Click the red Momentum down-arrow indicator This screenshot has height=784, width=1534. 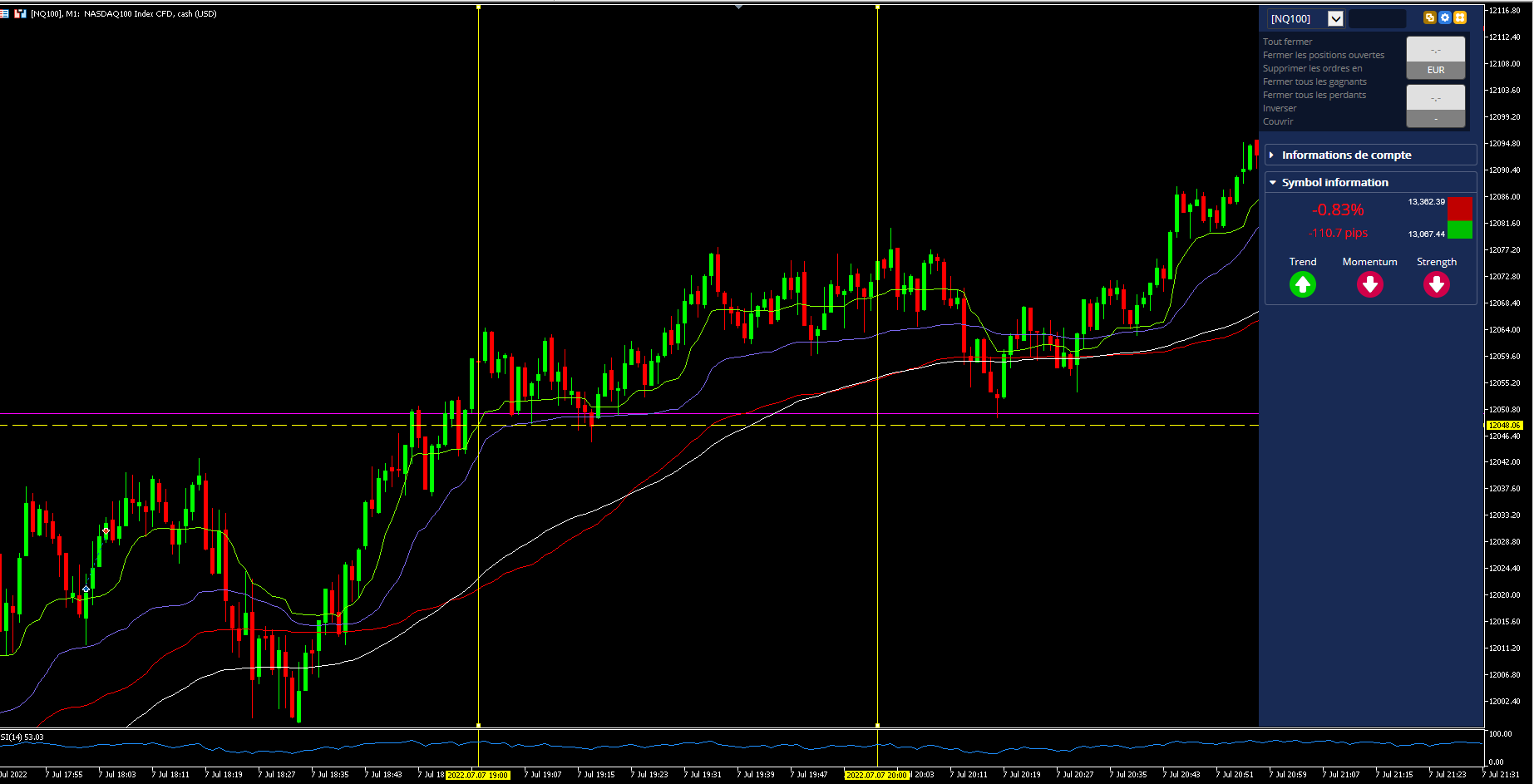1370,285
